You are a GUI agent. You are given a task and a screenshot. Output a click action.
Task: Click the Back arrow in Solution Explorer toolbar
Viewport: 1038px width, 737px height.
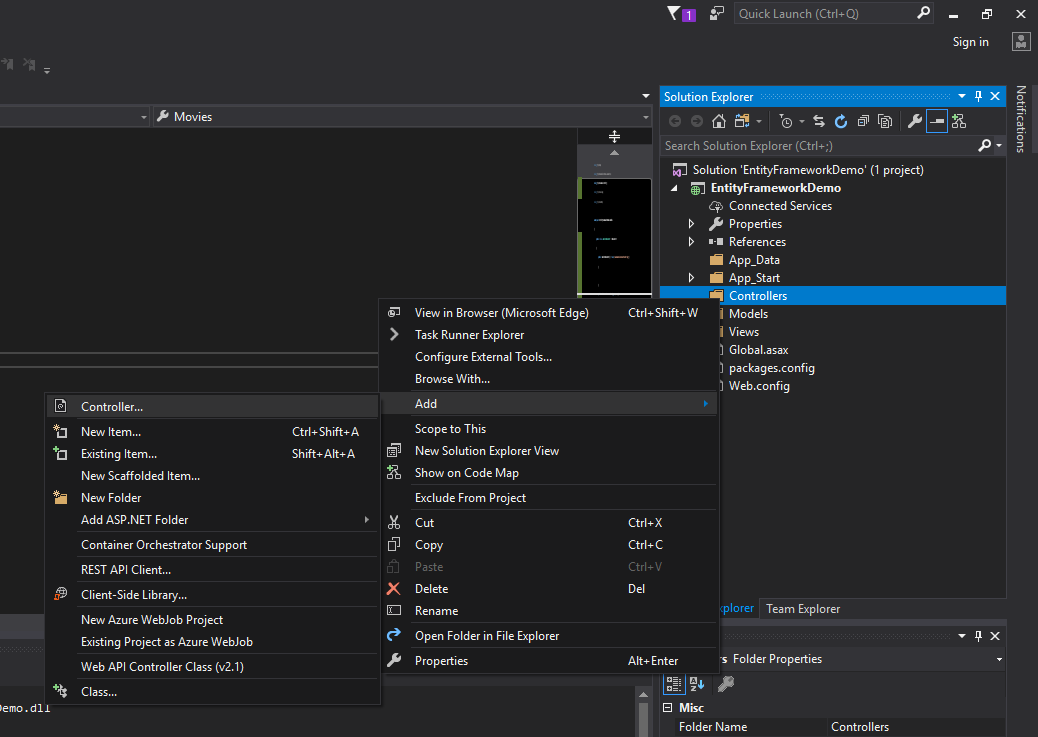675,121
